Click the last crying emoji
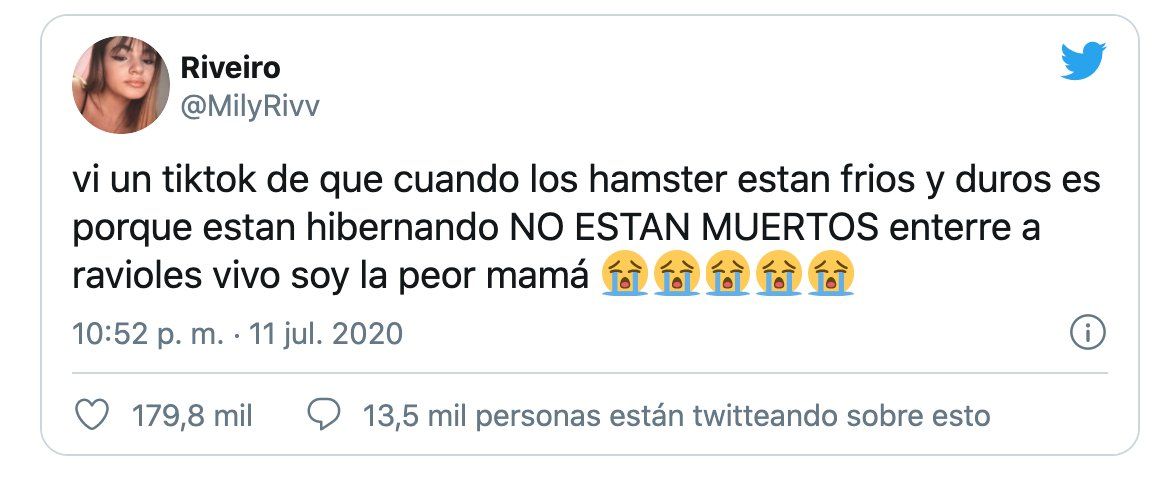Viewport: 1172px width, 482px height. click(x=833, y=275)
